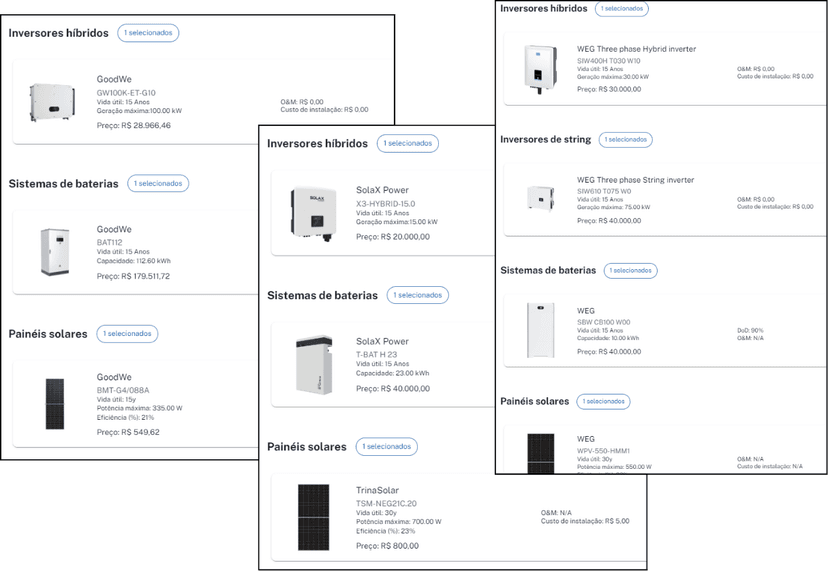828x571 pixels.
Task: Click the 'WEG Three phase String inverter' title
Action: 635,180
